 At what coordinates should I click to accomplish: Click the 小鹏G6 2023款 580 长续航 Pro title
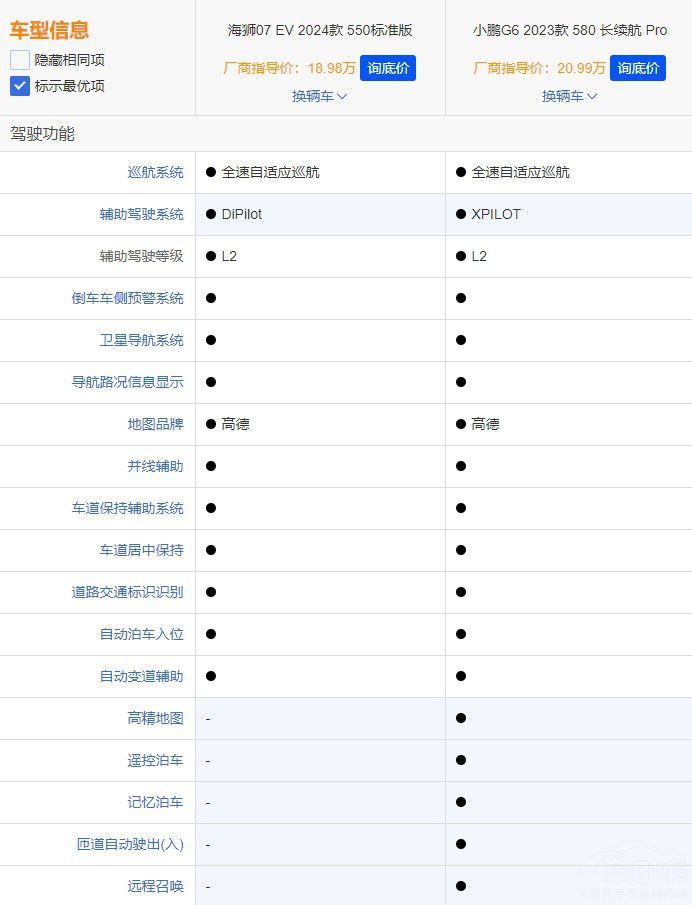click(569, 30)
